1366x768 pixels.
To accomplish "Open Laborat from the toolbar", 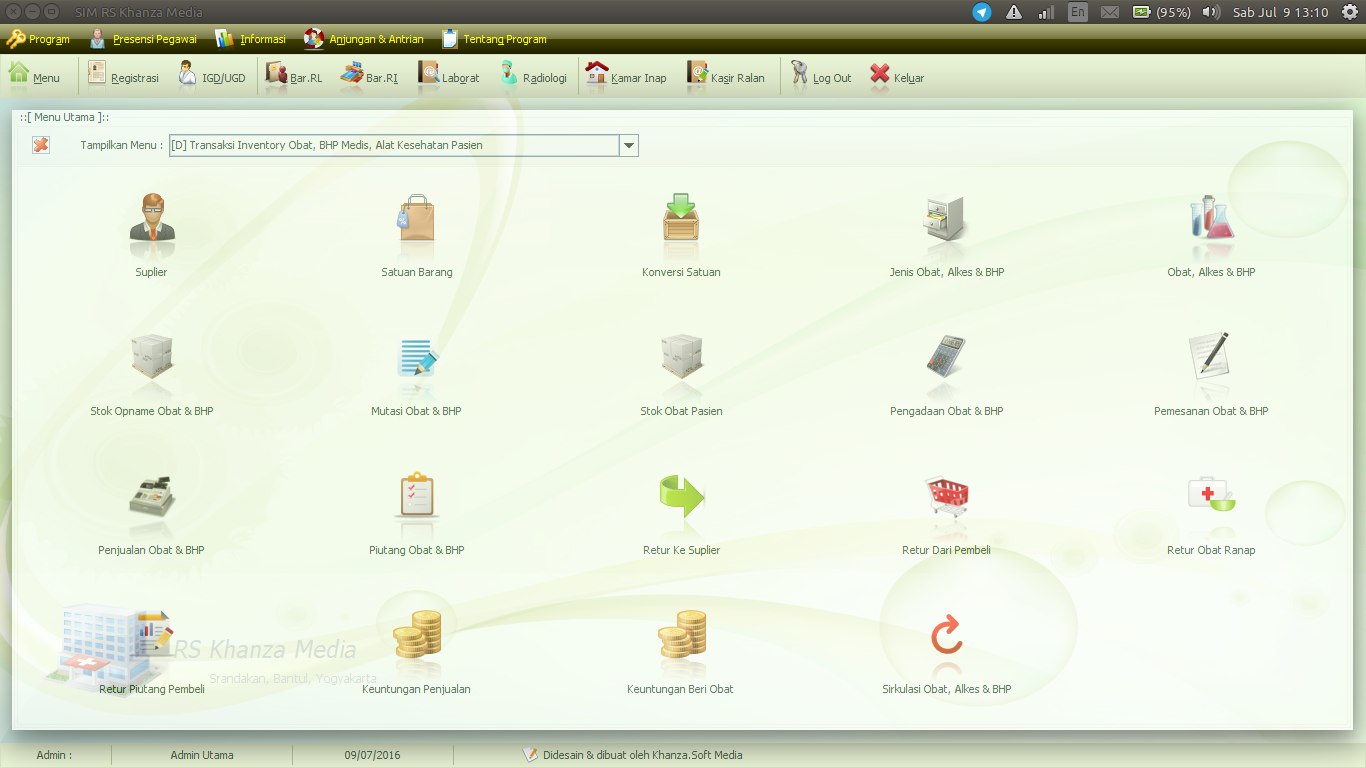I will [448, 75].
